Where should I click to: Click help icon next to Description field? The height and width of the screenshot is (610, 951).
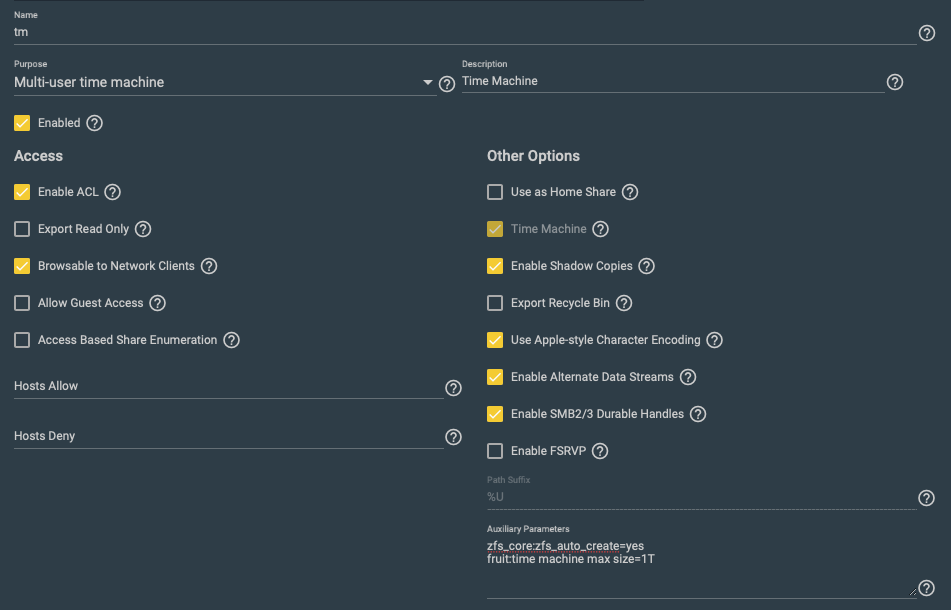(895, 82)
